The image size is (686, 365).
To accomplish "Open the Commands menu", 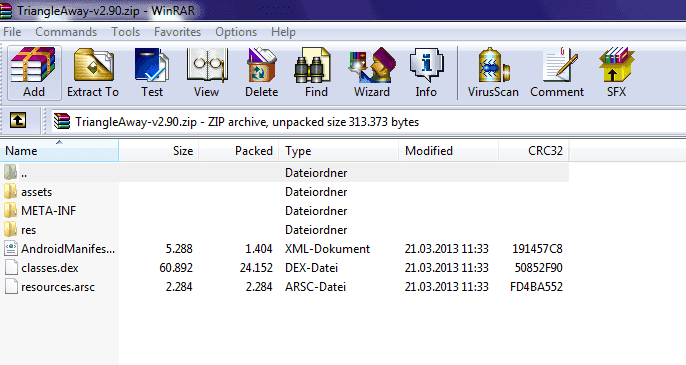I will 66,32.
